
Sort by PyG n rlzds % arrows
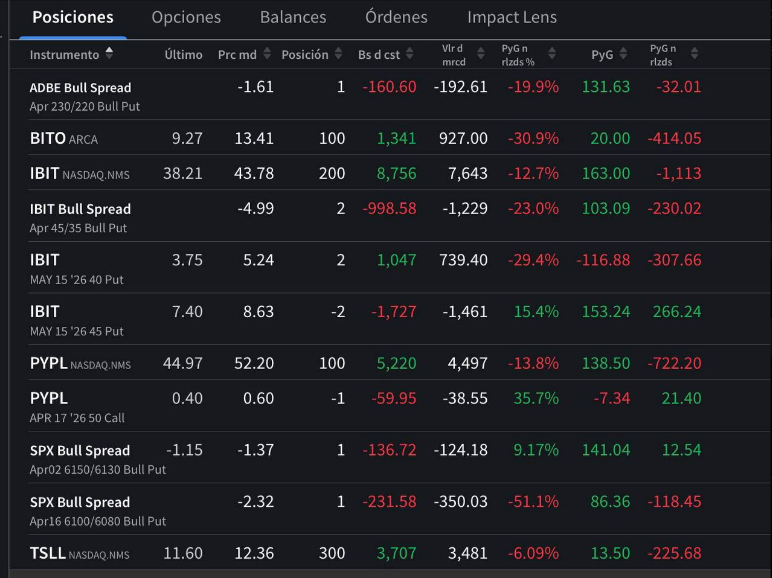tap(552, 54)
